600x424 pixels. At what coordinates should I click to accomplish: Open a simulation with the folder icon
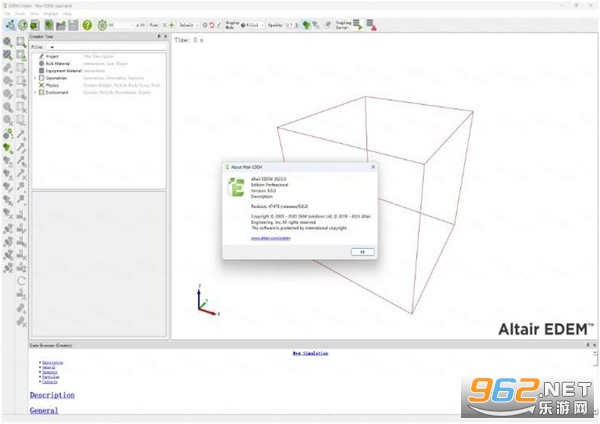pos(61,25)
